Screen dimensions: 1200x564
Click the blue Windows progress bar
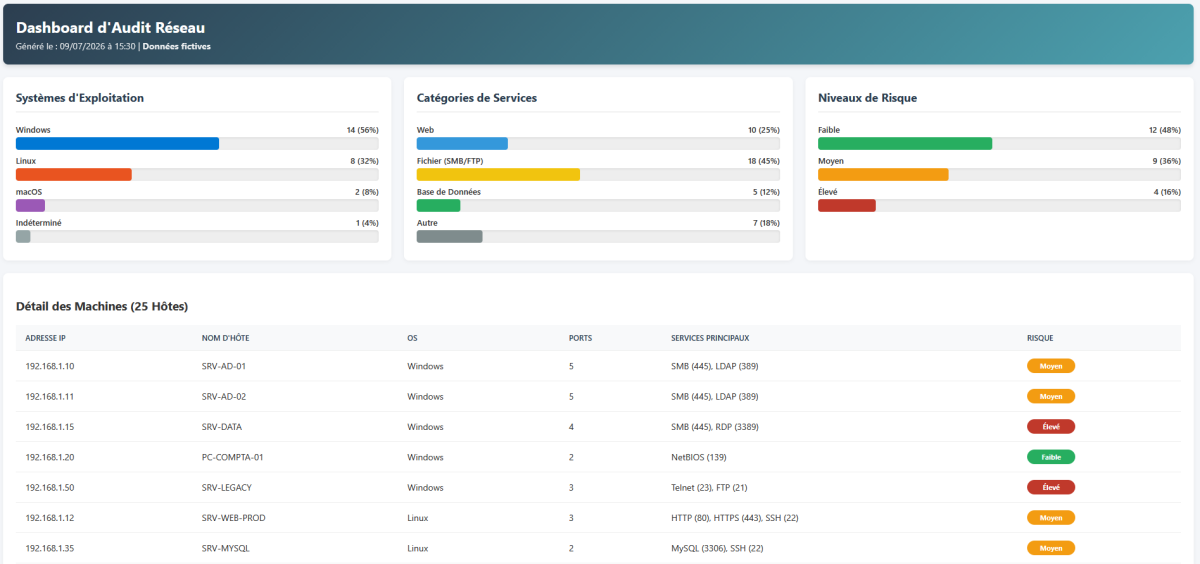(x=117, y=143)
